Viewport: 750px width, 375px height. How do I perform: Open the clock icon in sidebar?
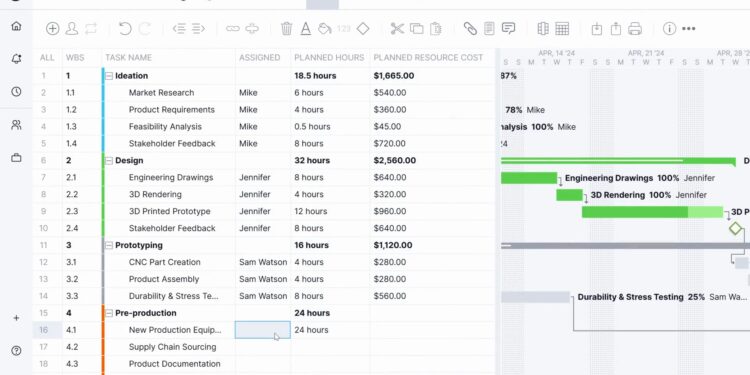tap(16, 92)
